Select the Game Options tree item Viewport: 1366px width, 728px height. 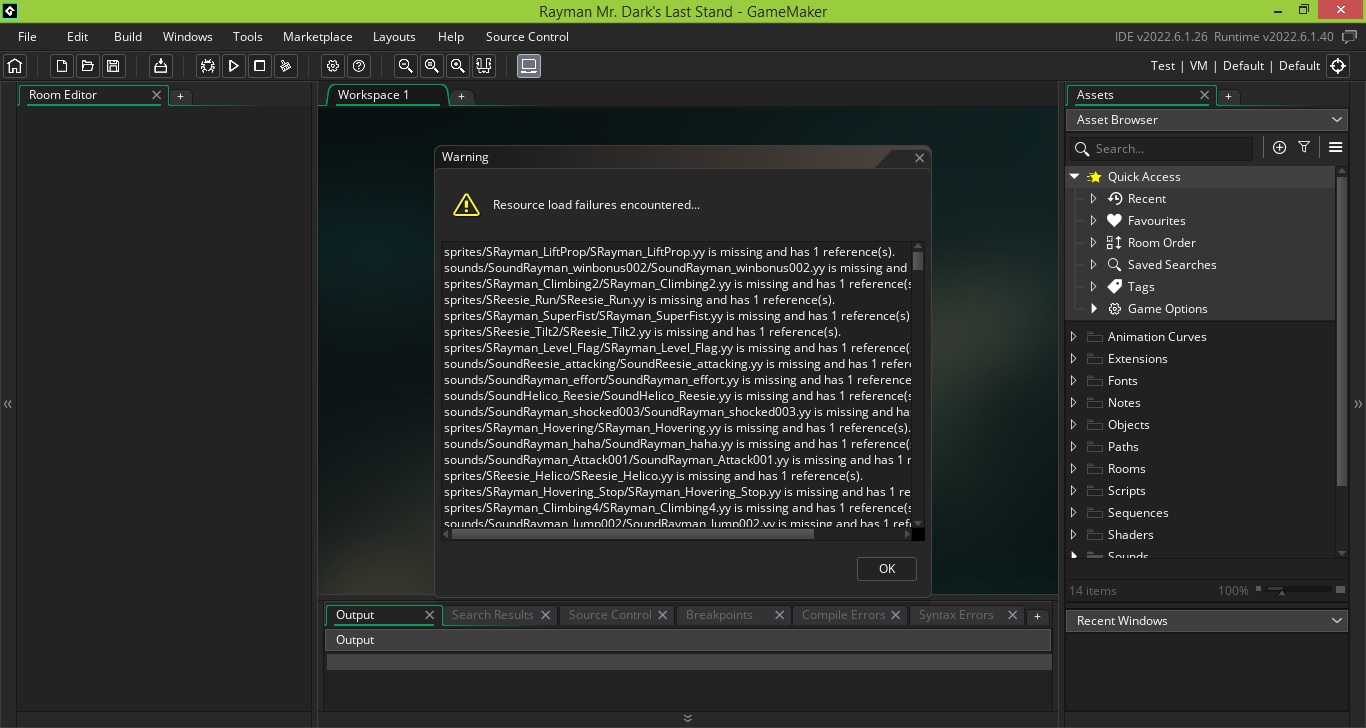[x=1167, y=309]
